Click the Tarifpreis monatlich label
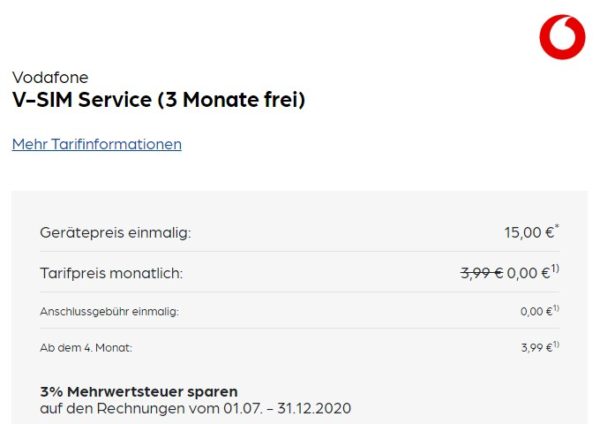 pyautogui.click(x=111, y=272)
